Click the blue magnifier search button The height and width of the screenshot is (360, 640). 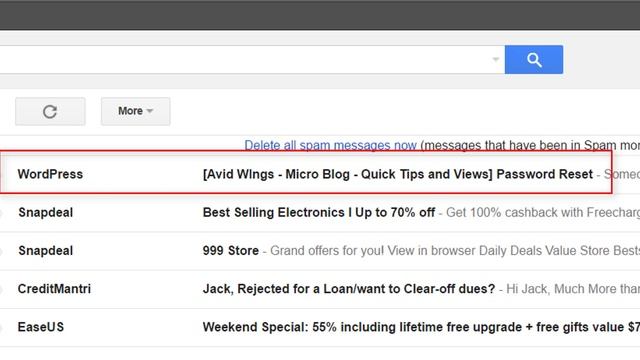533,60
